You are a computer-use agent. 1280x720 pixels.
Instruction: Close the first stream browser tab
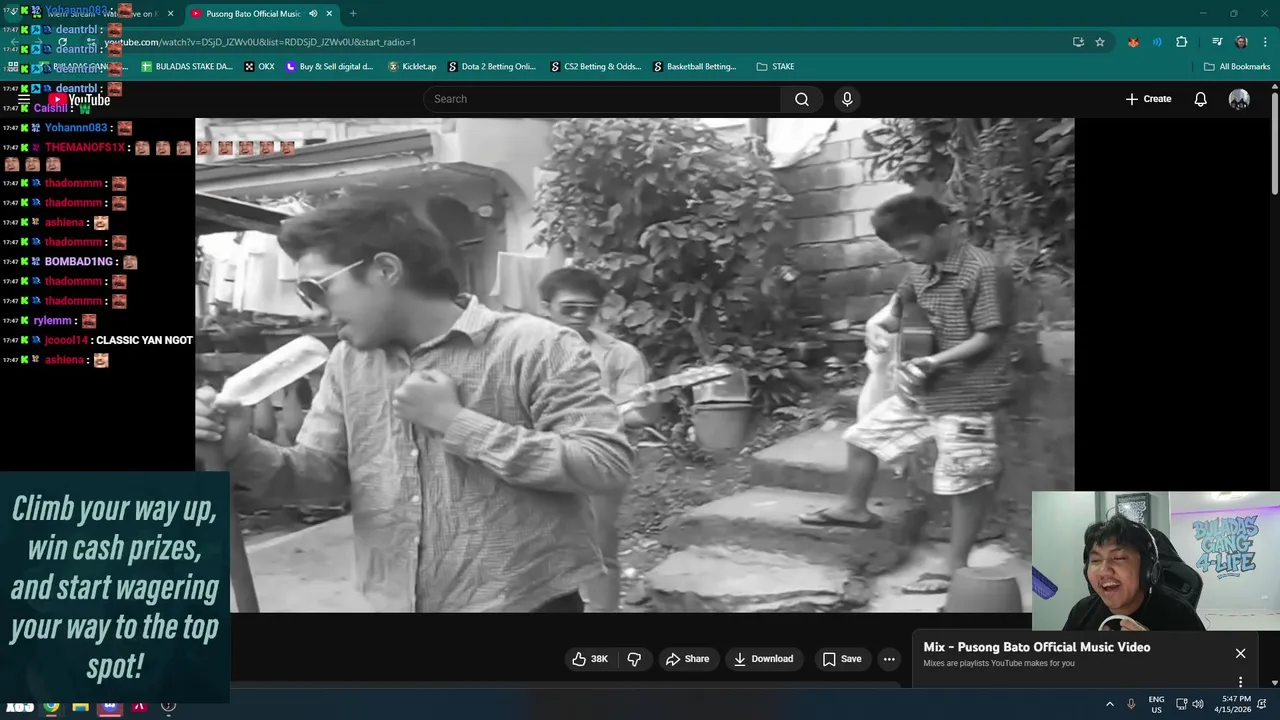tap(170, 14)
